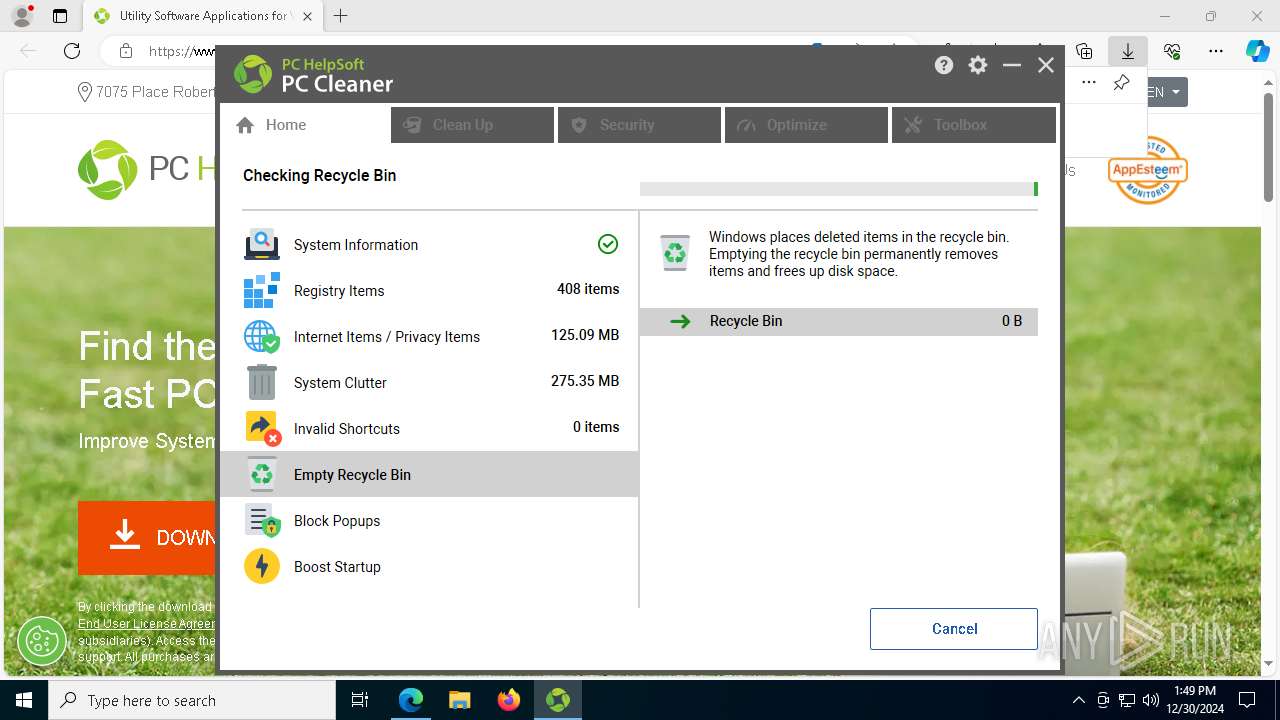This screenshot has width=1280, height=720.
Task: Open the Windows Start menu
Action: pos(24,700)
